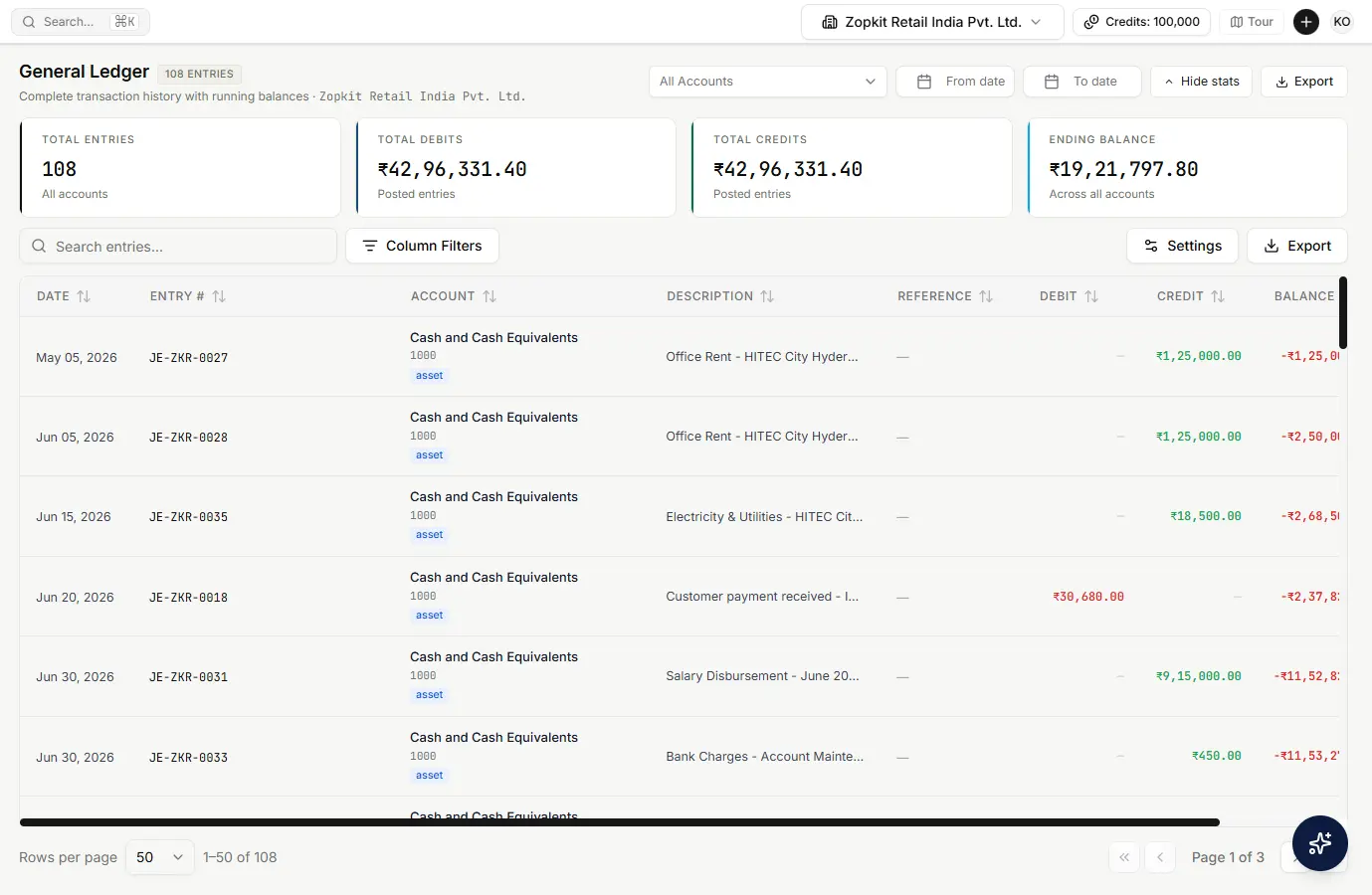Sort by the Credit column
The height and width of the screenshot is (895, 1372).
pos(1191,296)
